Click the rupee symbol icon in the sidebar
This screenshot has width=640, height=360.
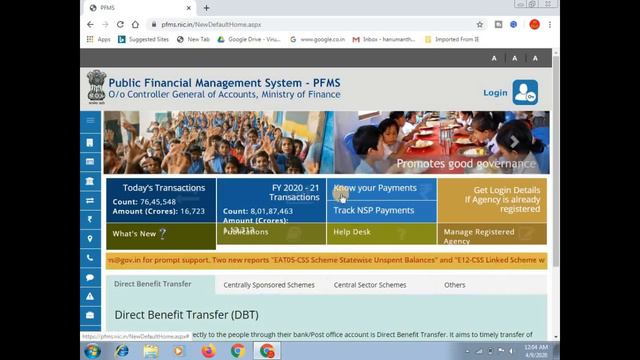point(90,220)
